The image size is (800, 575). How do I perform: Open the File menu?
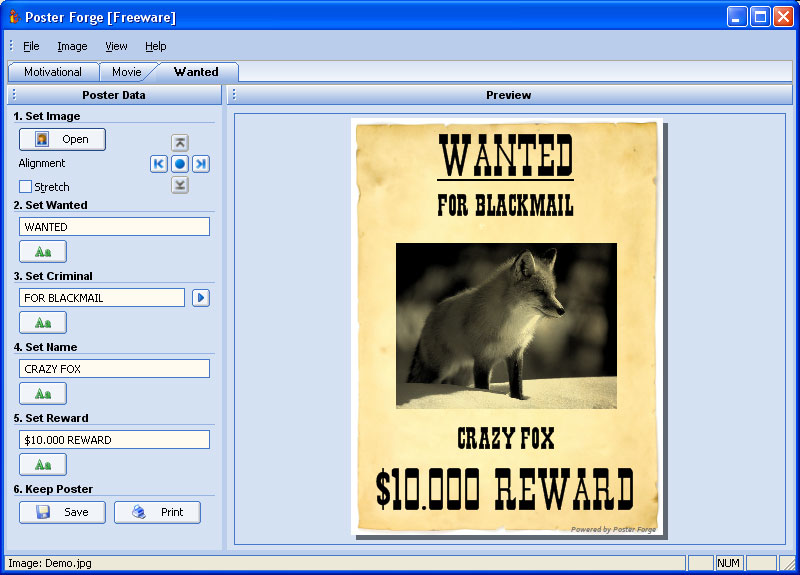pyautogui.click(x=31, y=46)
